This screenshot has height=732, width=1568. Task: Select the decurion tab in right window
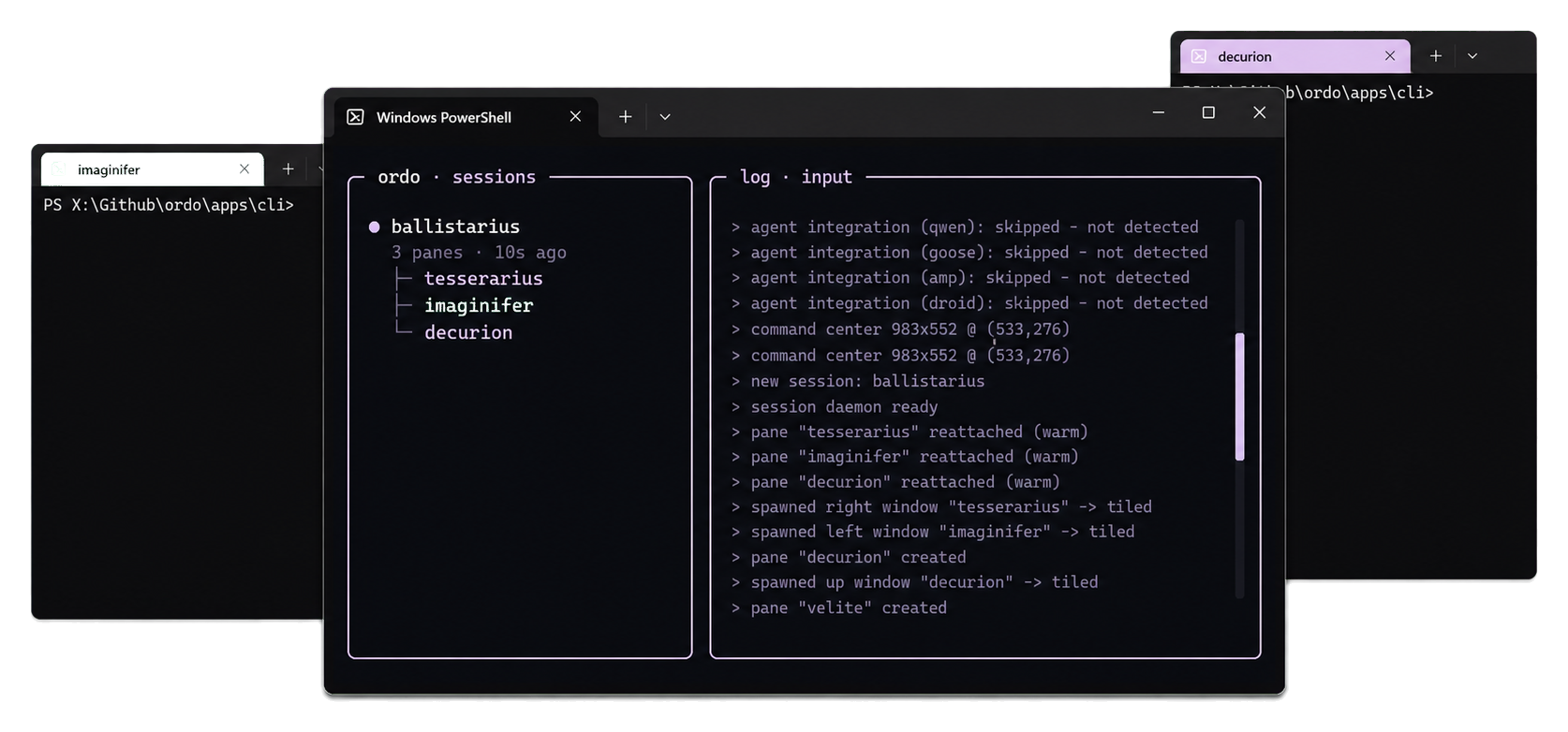[1294, 56]
